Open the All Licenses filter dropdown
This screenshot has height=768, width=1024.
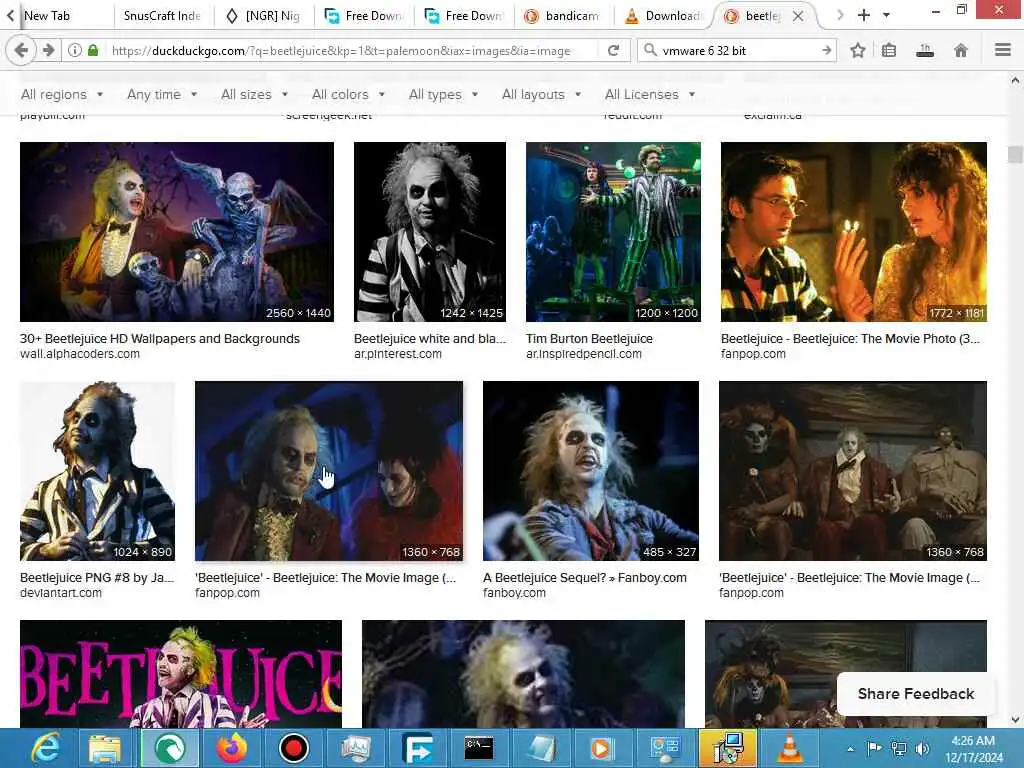tap(650, 95)
